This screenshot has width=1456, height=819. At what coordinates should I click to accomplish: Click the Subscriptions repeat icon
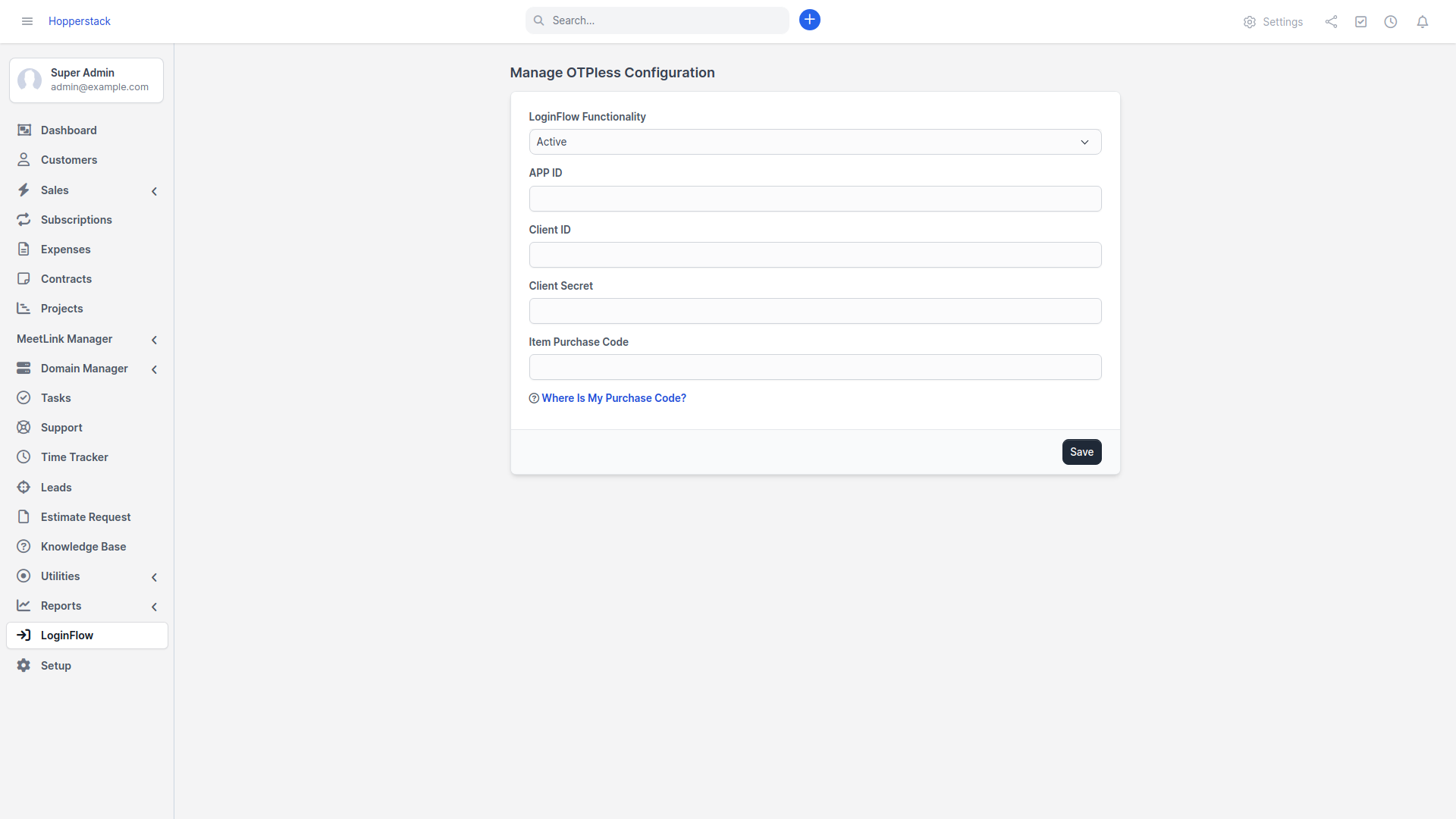coord(24,220)
